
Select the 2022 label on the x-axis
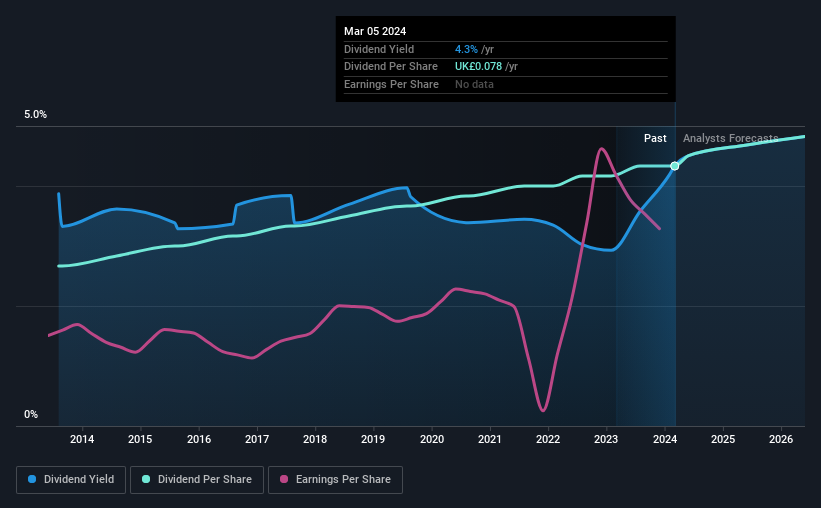pyautogui.click(x=548, y=439)
